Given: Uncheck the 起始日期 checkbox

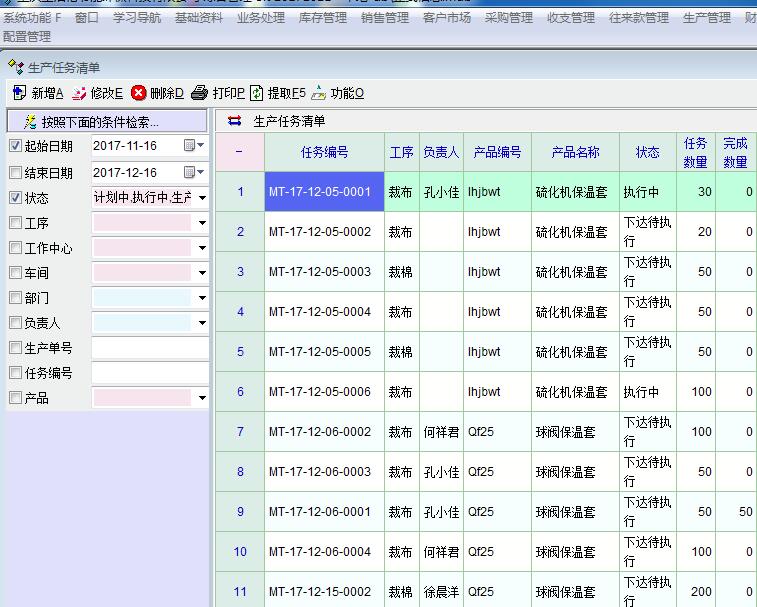Looking at the screenshot, I should (x=15, y=146).
